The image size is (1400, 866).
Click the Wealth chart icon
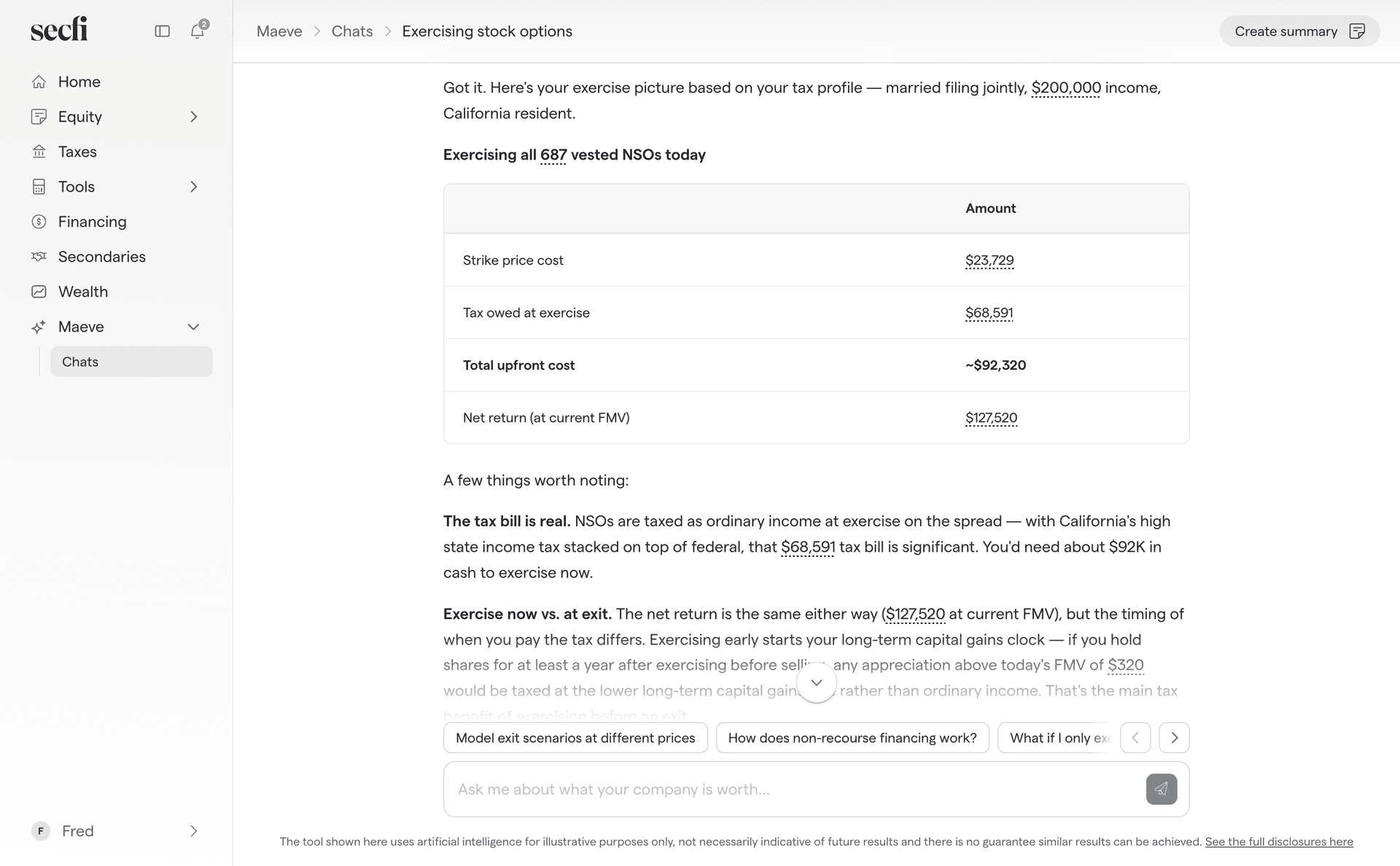click(39, 292)
